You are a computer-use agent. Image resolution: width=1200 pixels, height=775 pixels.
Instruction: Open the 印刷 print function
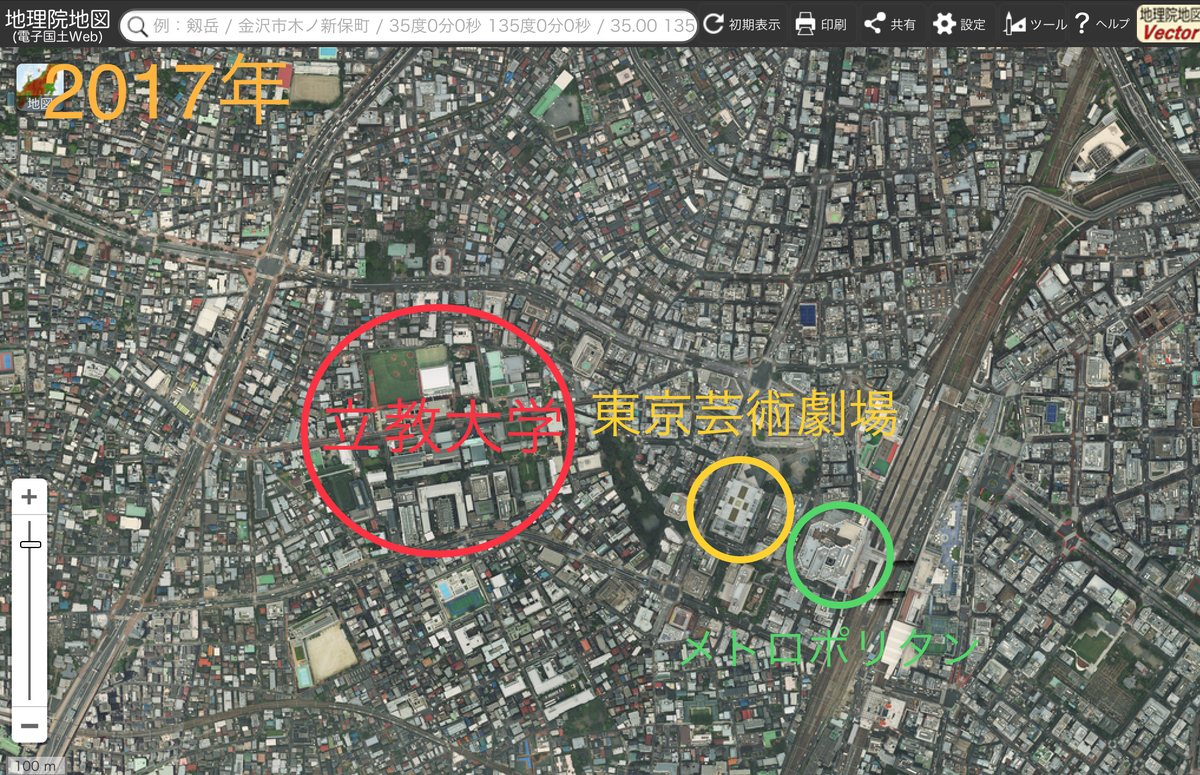tap(820, 24)
